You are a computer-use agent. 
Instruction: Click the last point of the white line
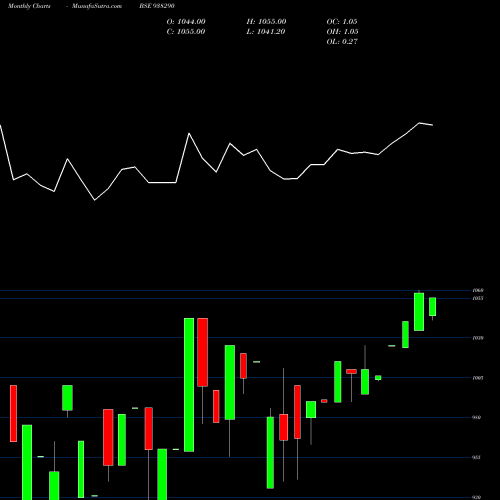click(433, 125)
